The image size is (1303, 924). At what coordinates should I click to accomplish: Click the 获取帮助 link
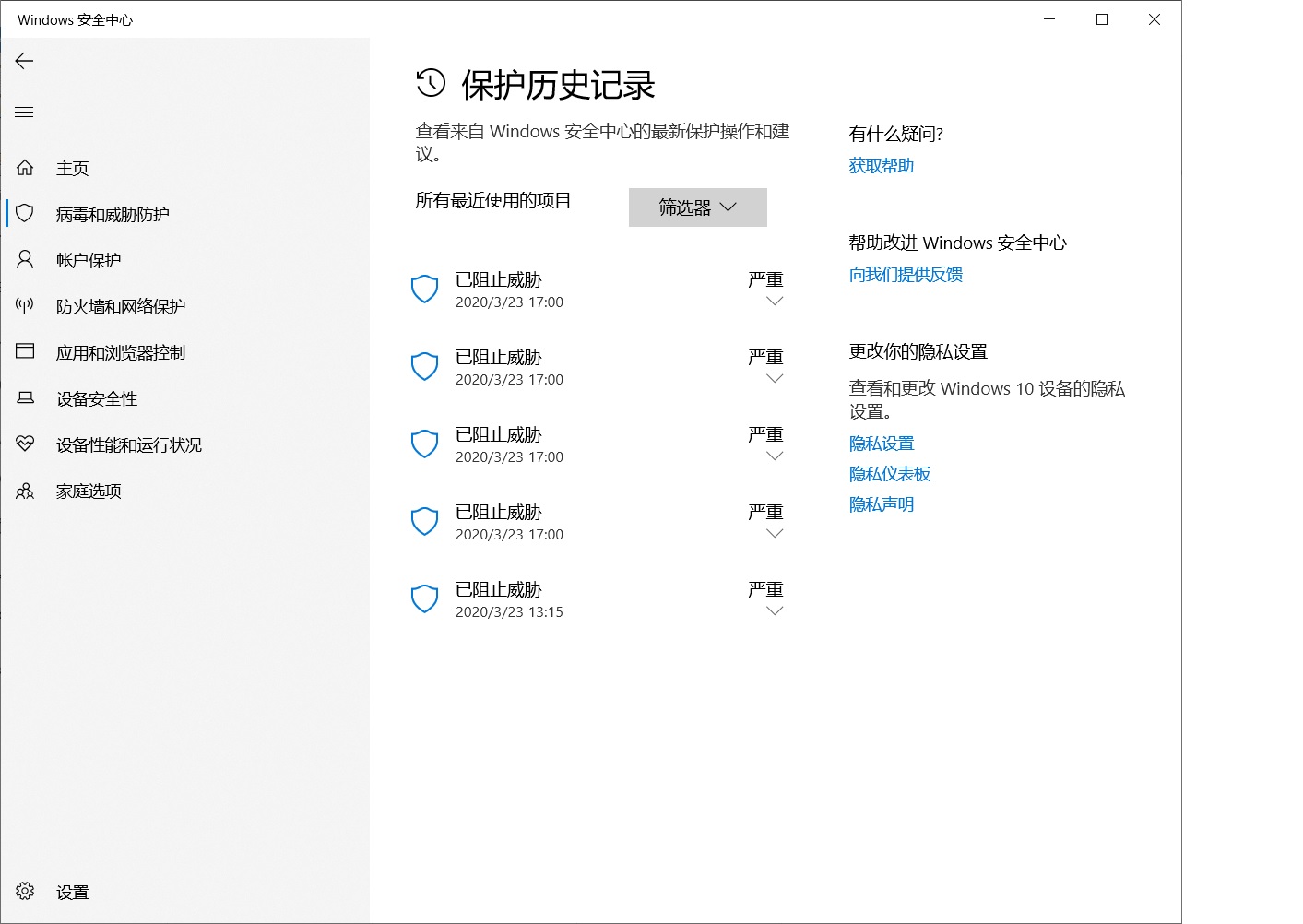click(882, 165)
